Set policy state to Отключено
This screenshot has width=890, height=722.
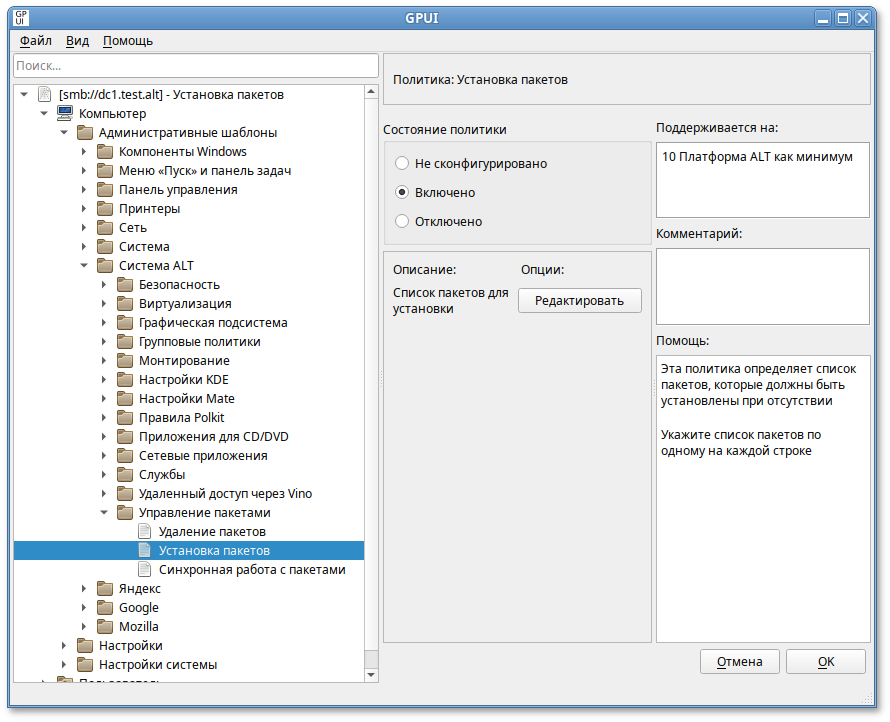[x=402, y=221]
